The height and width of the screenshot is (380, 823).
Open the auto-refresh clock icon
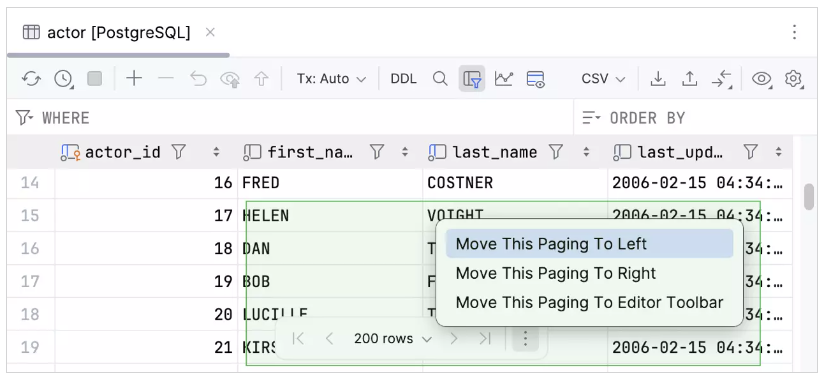tap(64, 79)
